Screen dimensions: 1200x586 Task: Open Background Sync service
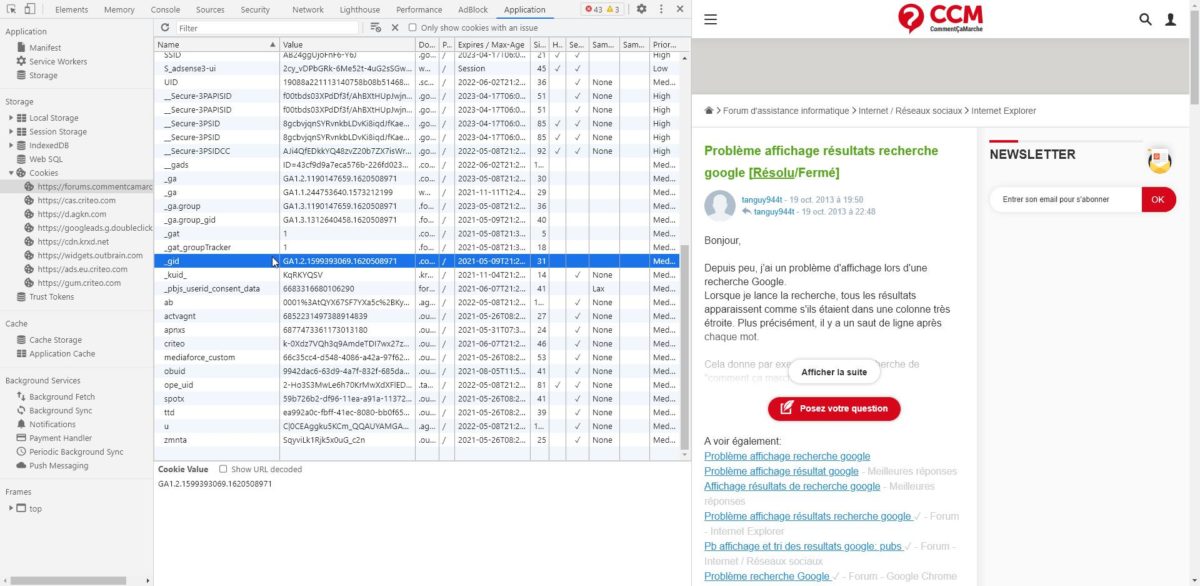[x=61, y=411]
